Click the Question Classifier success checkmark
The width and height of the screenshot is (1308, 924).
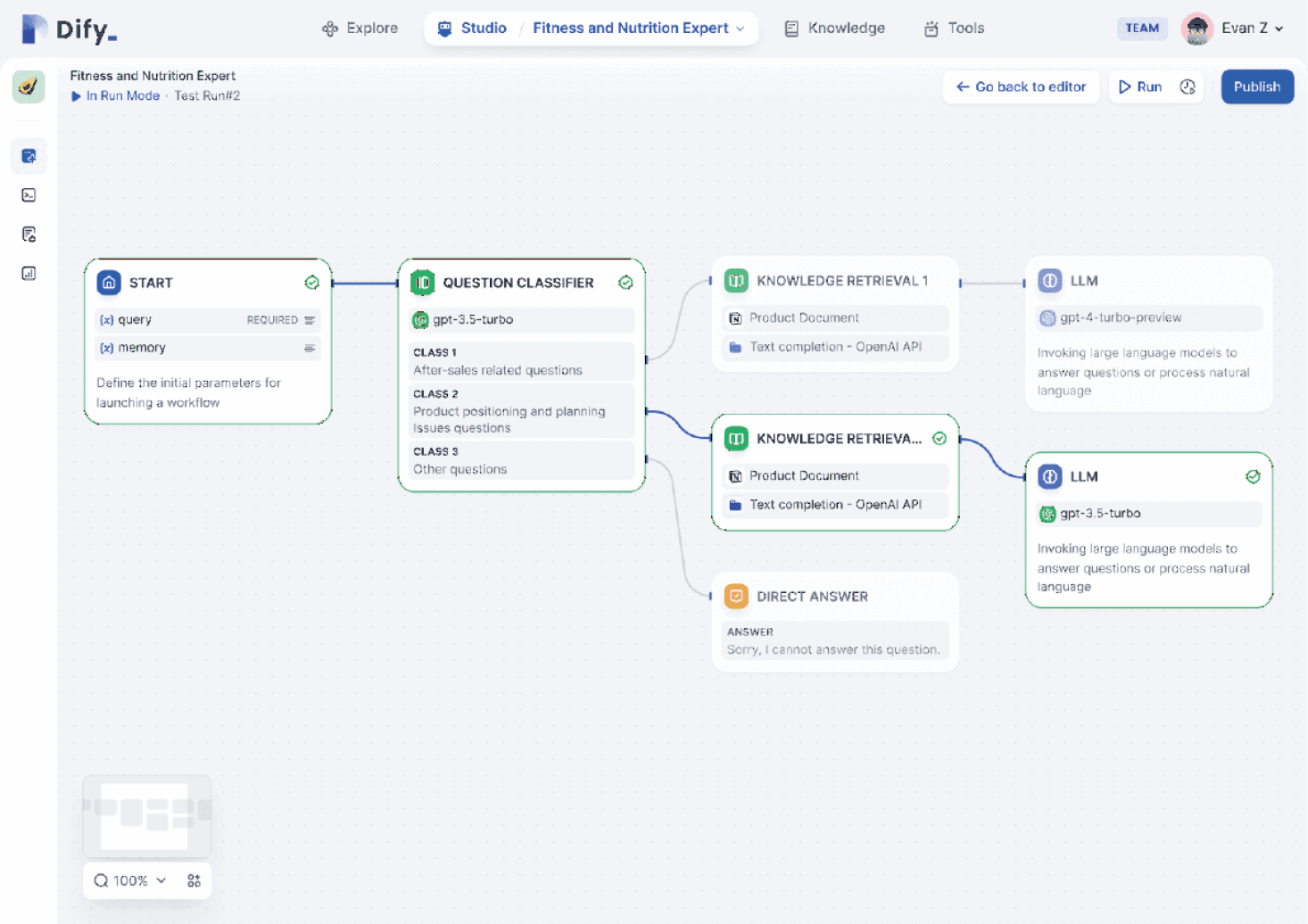[x=625, y=283]
